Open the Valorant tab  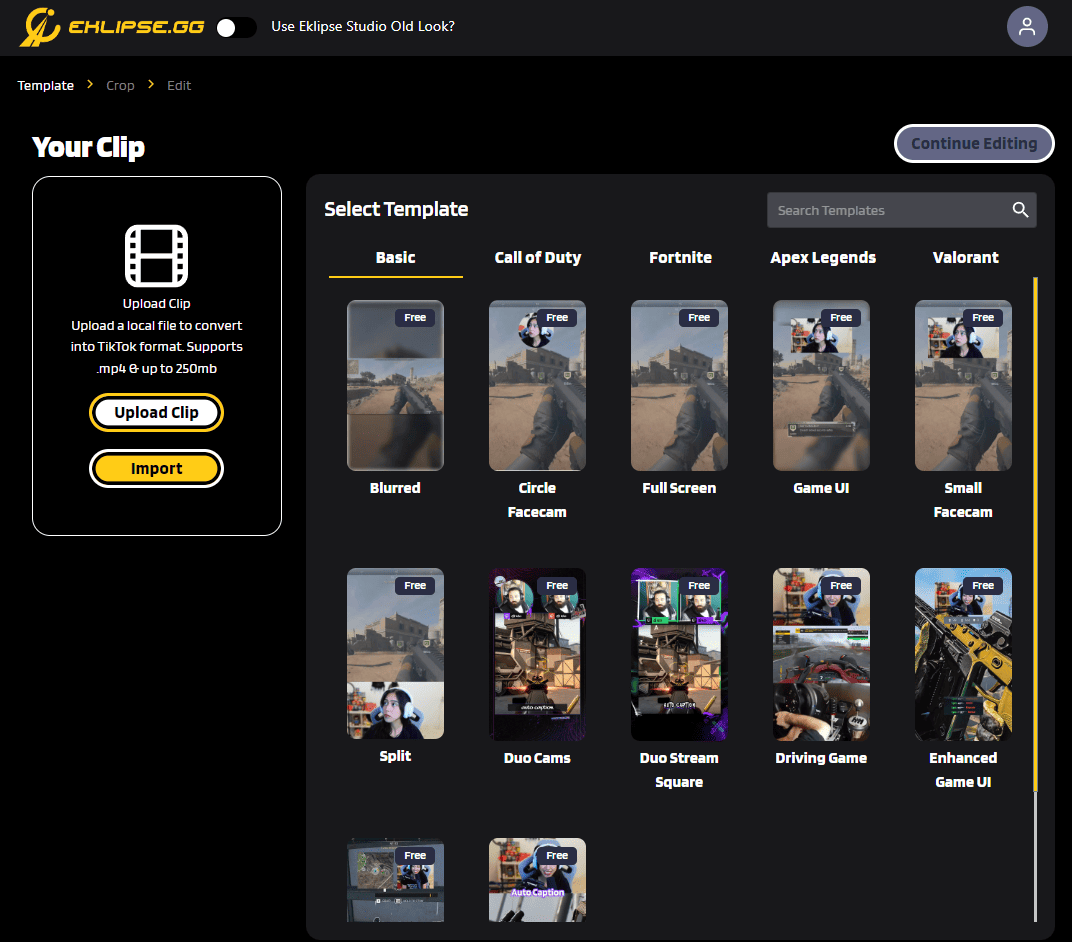pyautogui.click(x=965, y=258)
